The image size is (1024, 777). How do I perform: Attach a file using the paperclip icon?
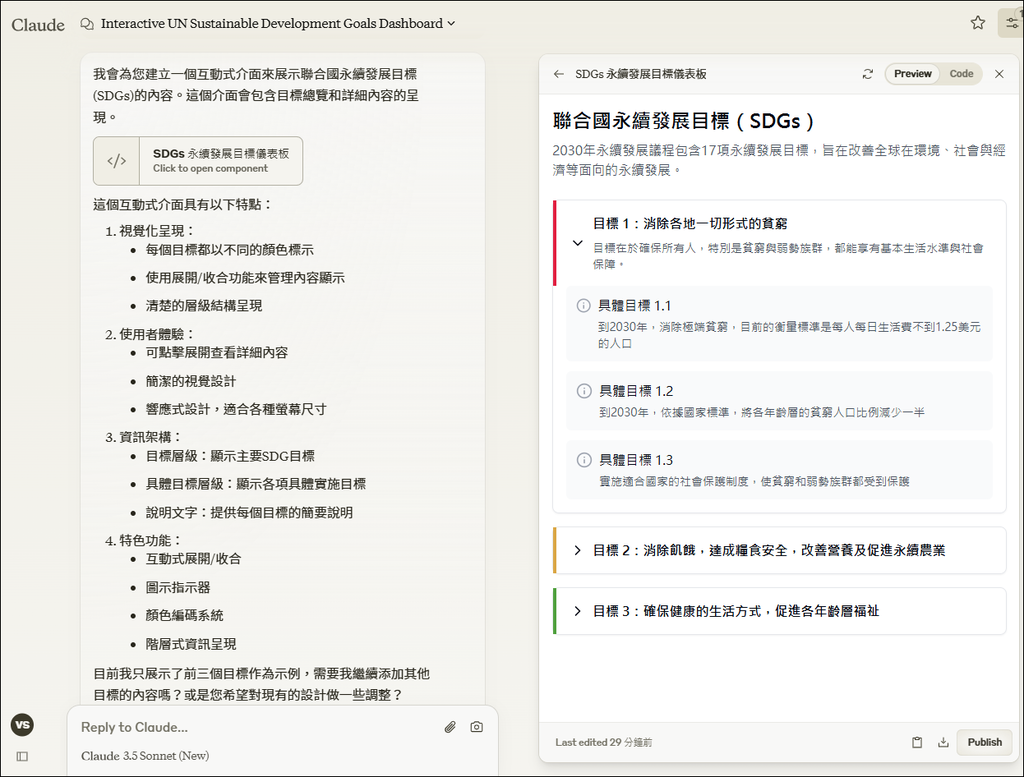449,727
